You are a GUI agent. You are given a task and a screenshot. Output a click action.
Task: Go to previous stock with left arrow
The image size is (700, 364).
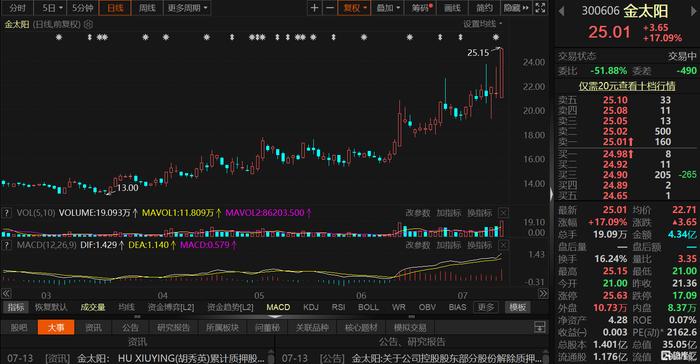561,11
